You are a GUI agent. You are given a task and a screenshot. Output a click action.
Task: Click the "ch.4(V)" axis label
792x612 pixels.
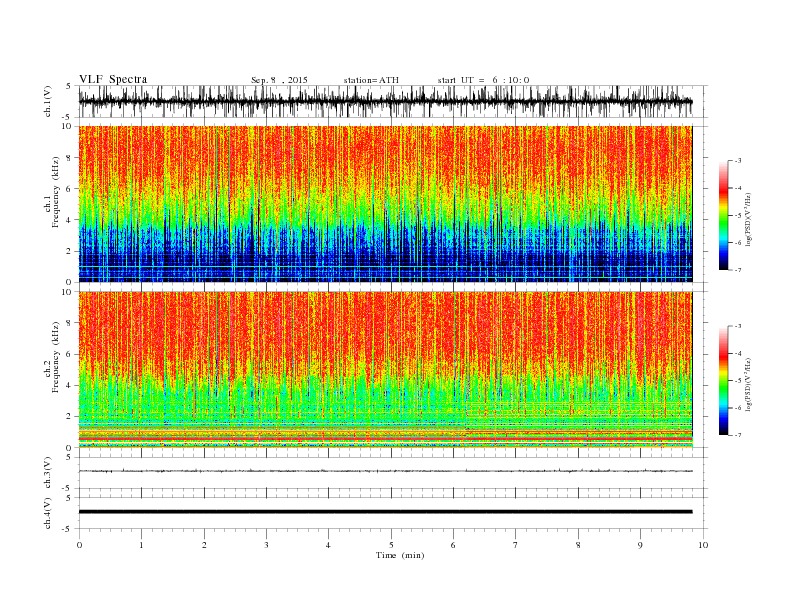tap(48, 513)
